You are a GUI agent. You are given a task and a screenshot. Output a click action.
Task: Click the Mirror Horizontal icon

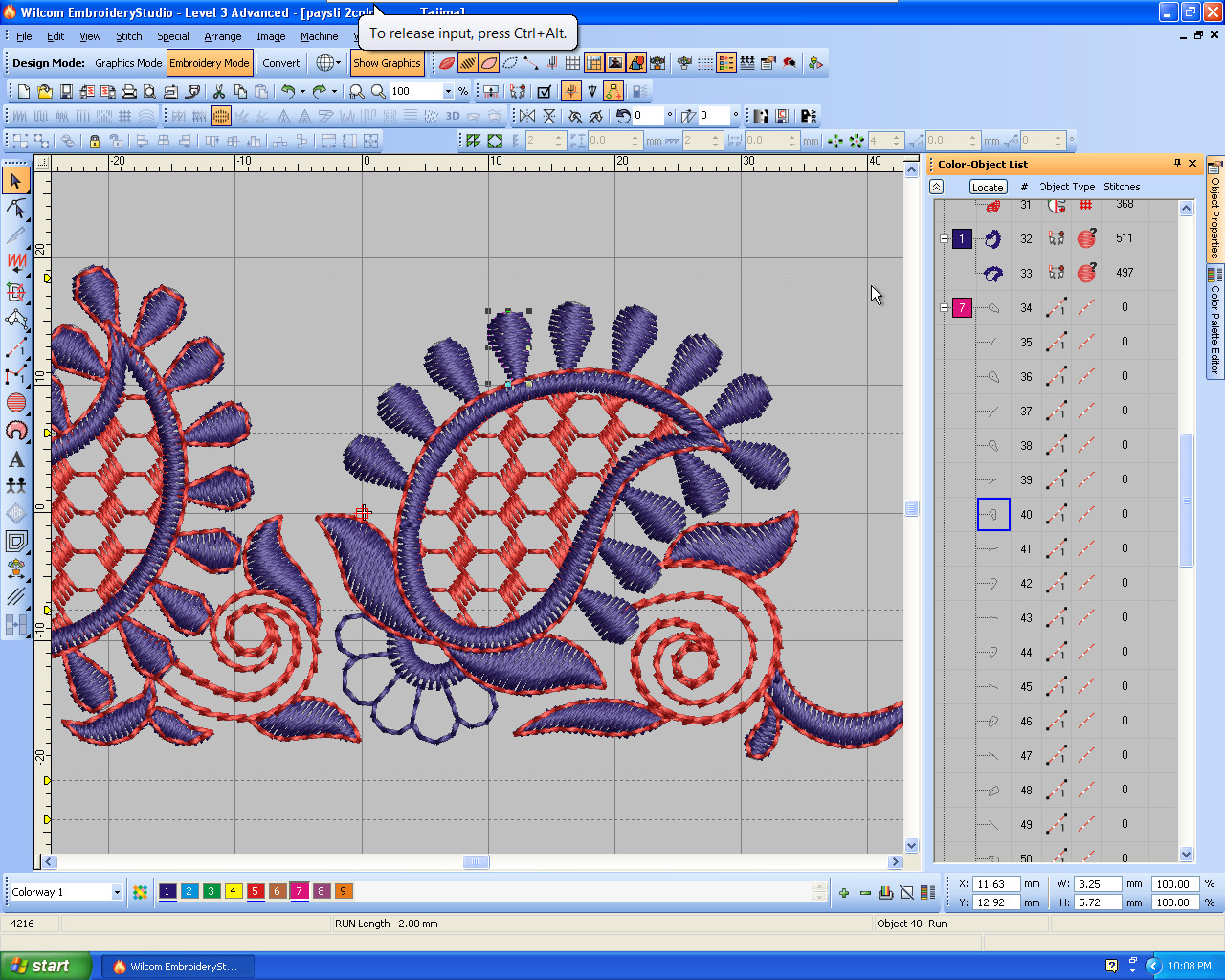coord(527,116)
